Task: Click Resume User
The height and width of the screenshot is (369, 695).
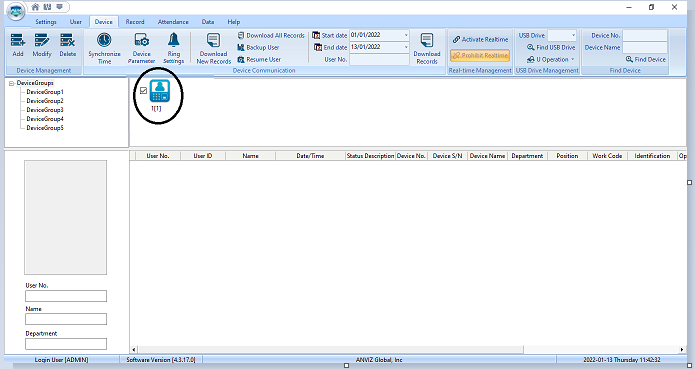Action: tap(259, 59)
